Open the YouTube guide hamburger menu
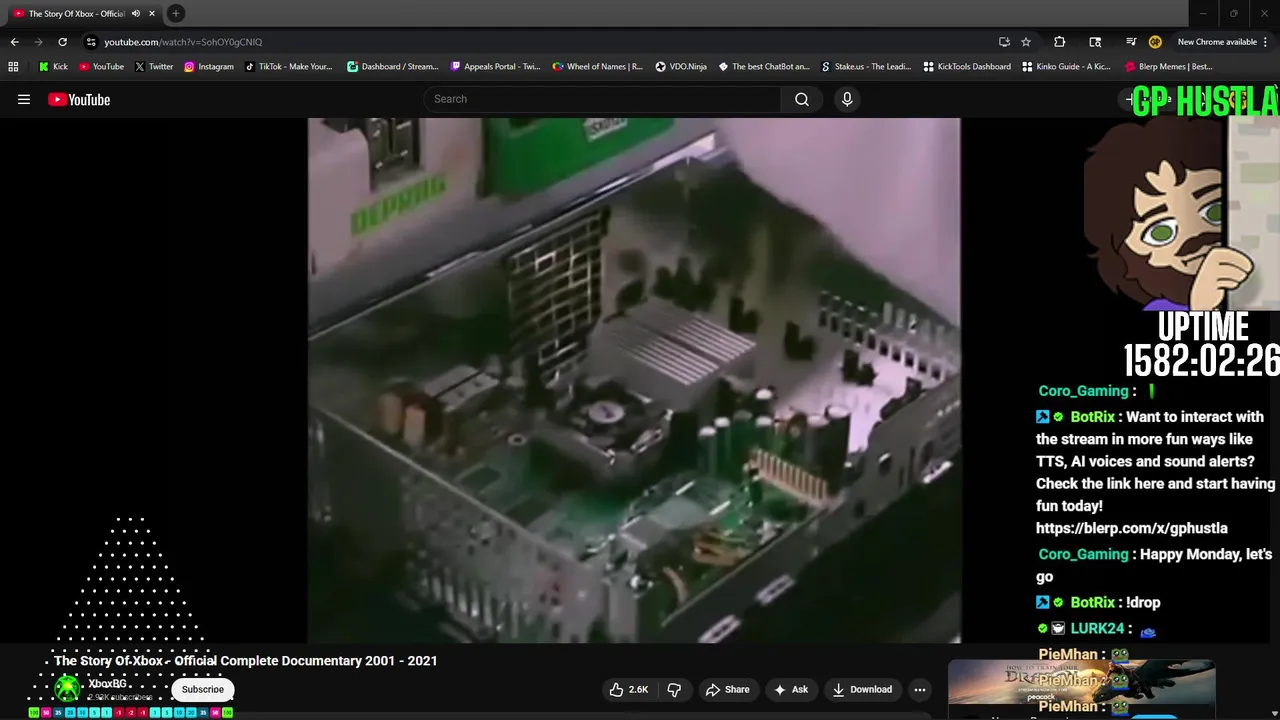Screen dimensions: 1280x720 [24, 99]
